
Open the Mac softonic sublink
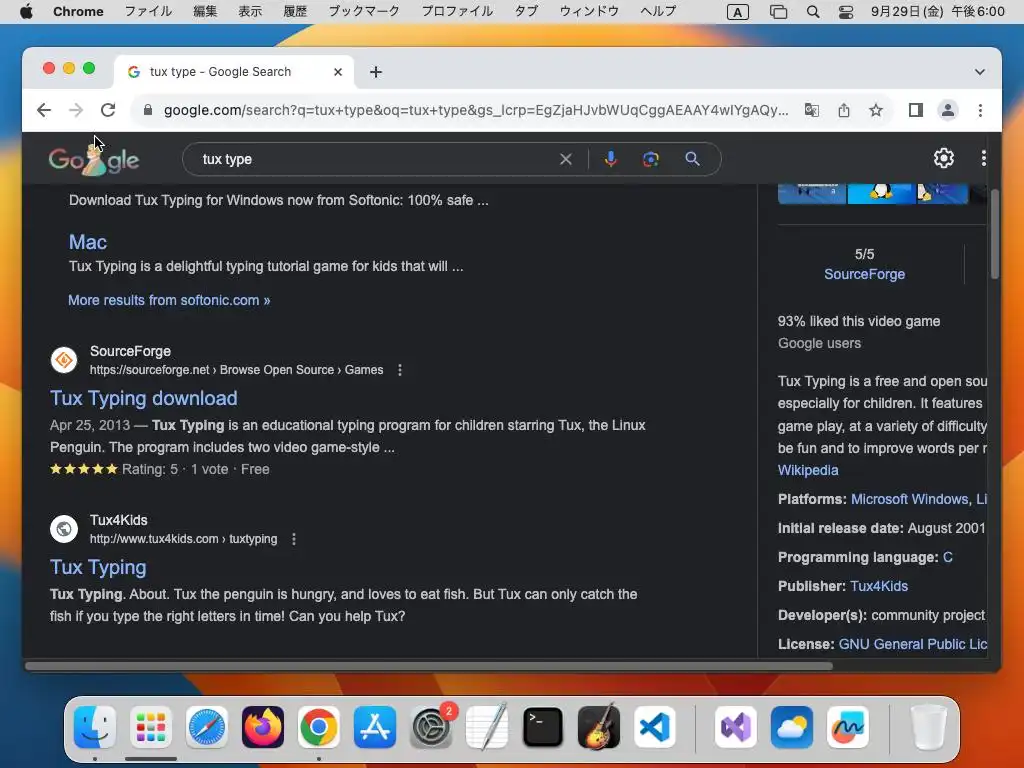tap(88, 242)
